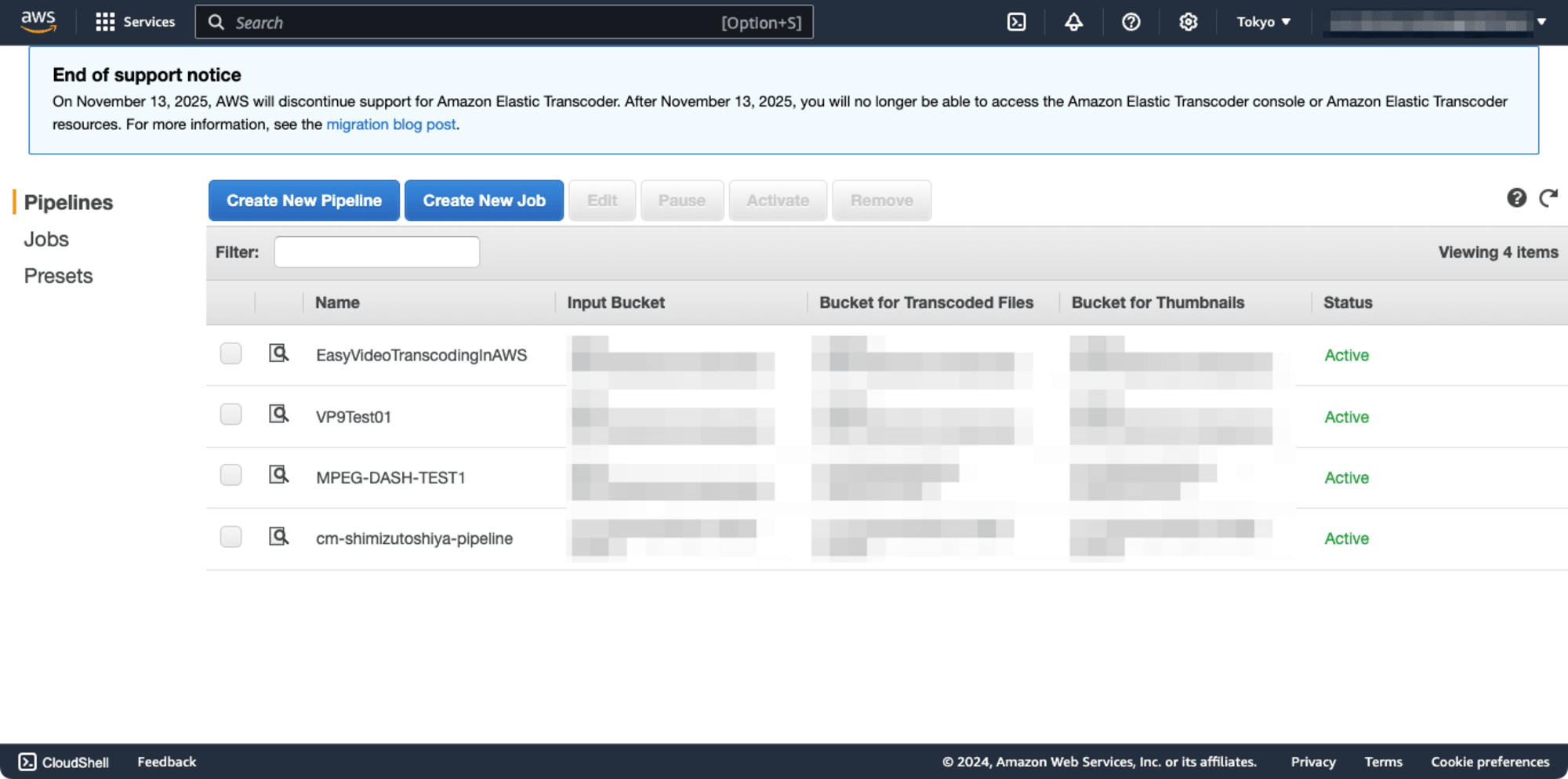This screenshot has height=779, width=1568.
Task: Open CloudShell icon in top navigation bar
Action: point(1016,22)
